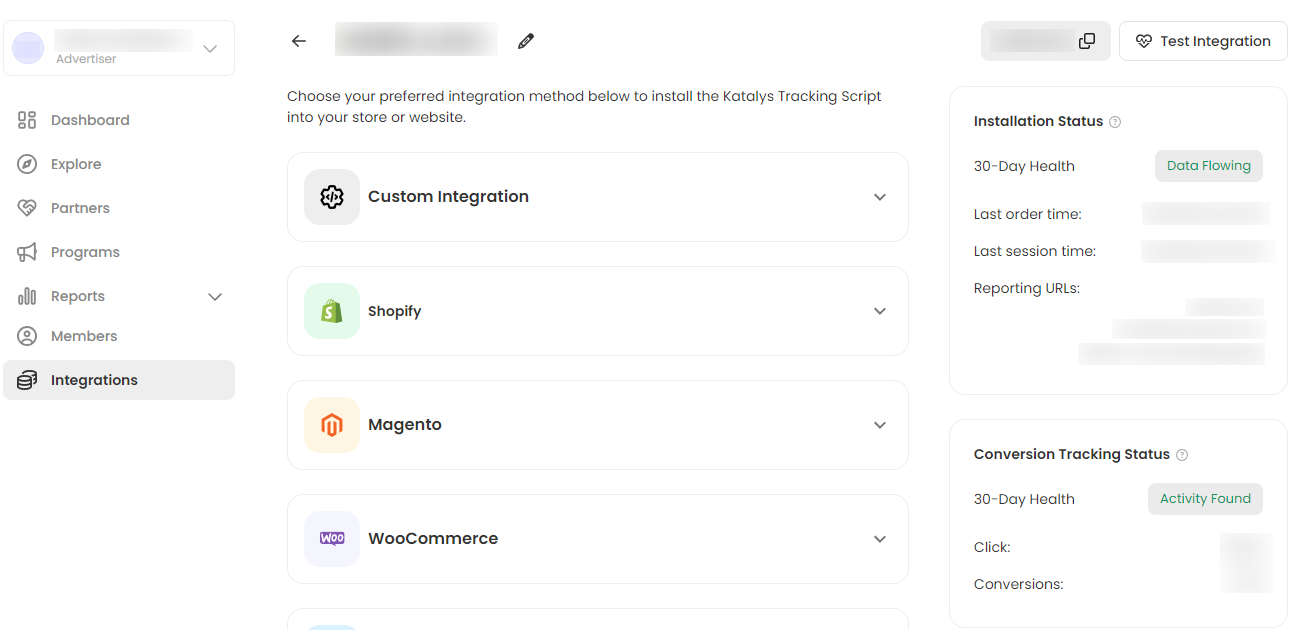Open the Advertiser account dropdown
Viewport: 1303px width, 630px height.
click(210, 48)
